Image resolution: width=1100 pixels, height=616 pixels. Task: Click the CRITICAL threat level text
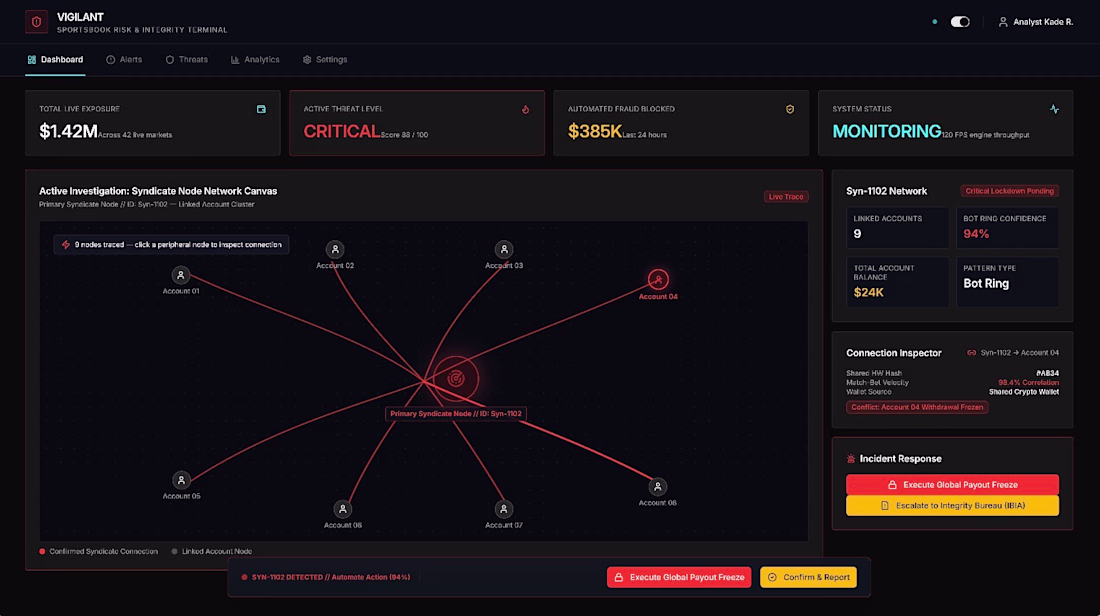pos(342,131)
